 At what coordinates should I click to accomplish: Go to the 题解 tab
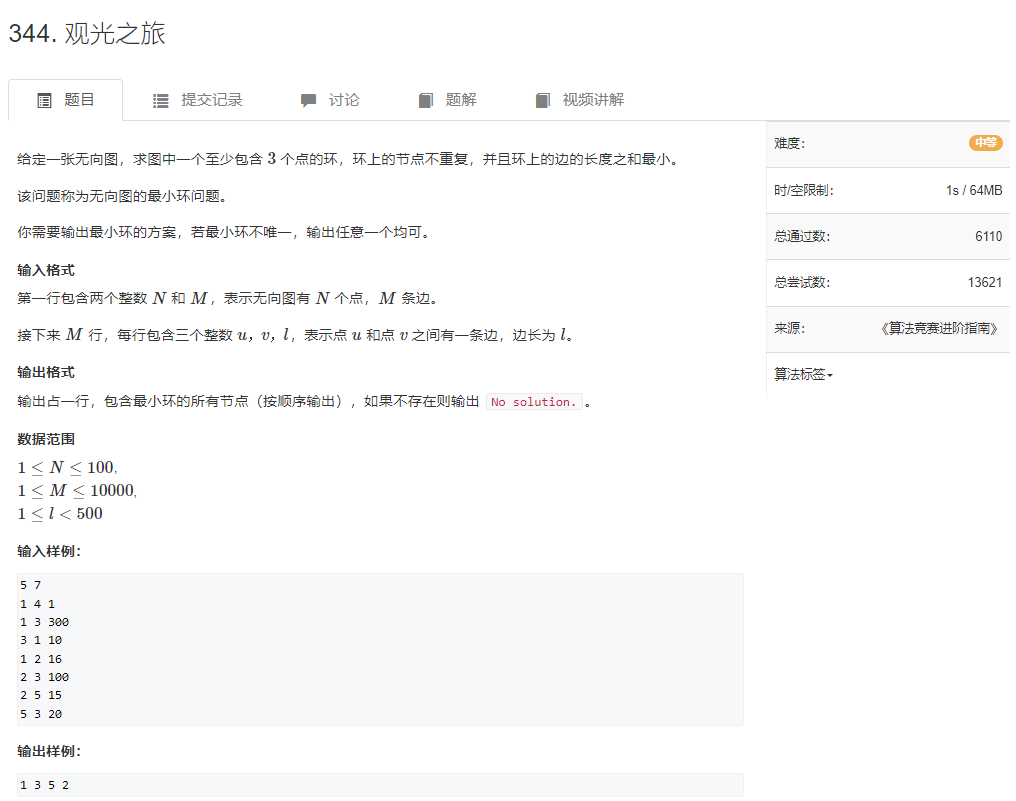click(x=460, y=100)
